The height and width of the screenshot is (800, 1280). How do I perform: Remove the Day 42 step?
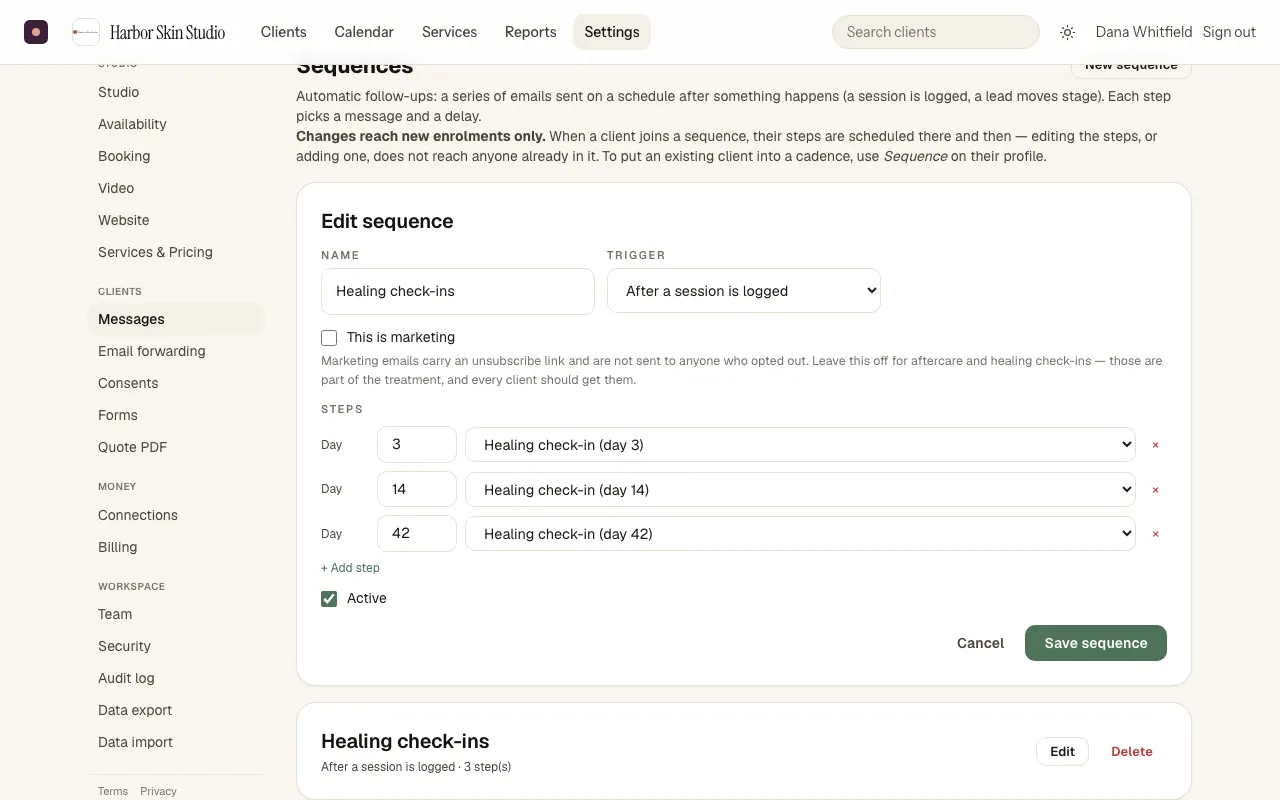click(1155, 534)
